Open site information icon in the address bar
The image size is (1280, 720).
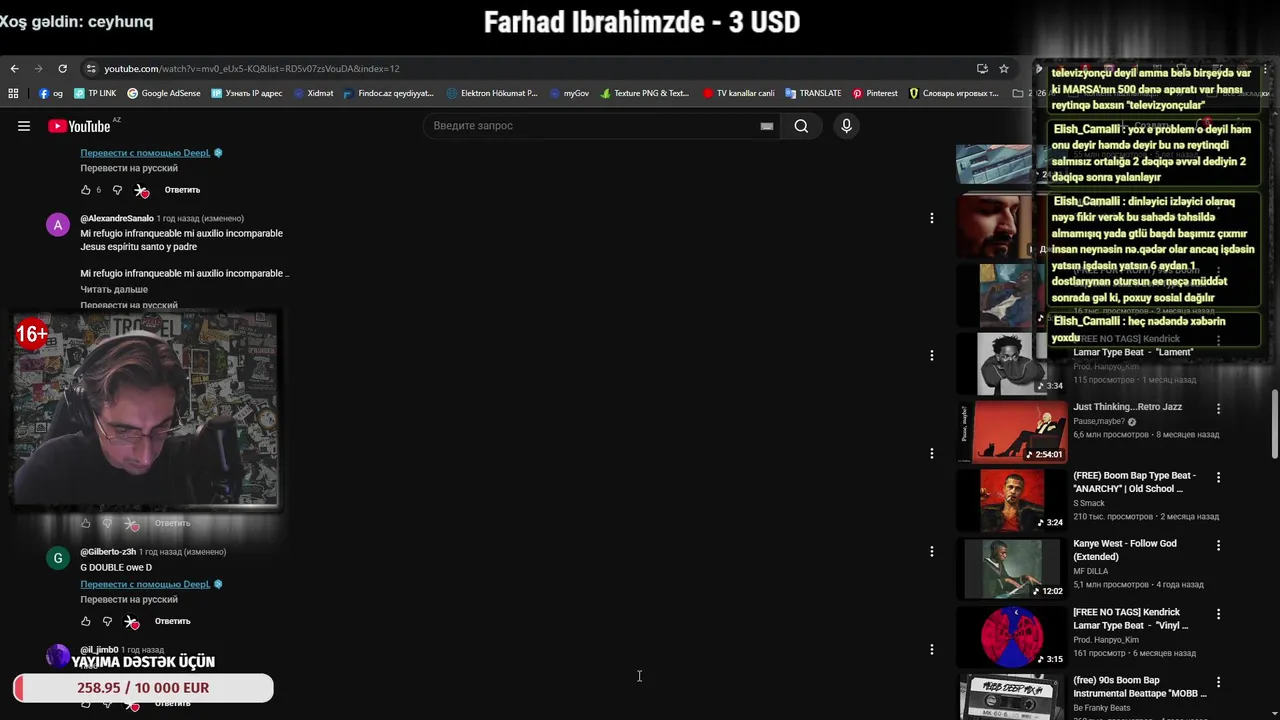pos(91,69)
